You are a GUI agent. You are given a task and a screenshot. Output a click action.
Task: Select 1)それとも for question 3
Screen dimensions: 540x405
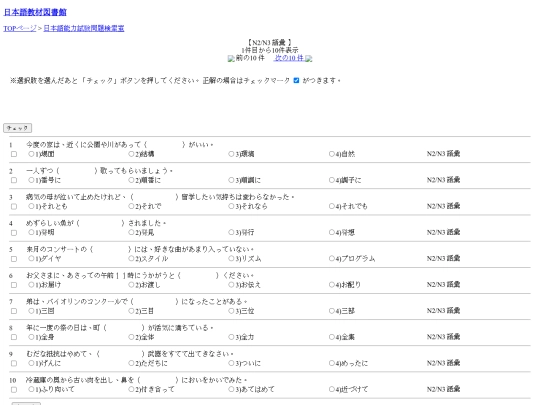[31, 206]
